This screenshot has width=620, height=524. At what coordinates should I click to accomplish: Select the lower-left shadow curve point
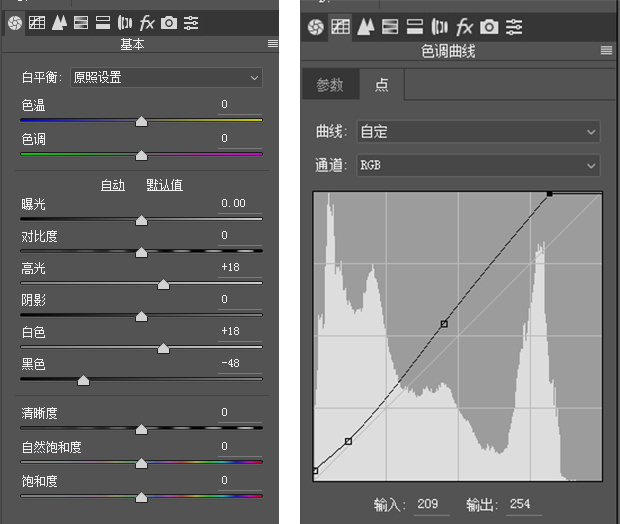pyautogui.click(x=348, y=441)
